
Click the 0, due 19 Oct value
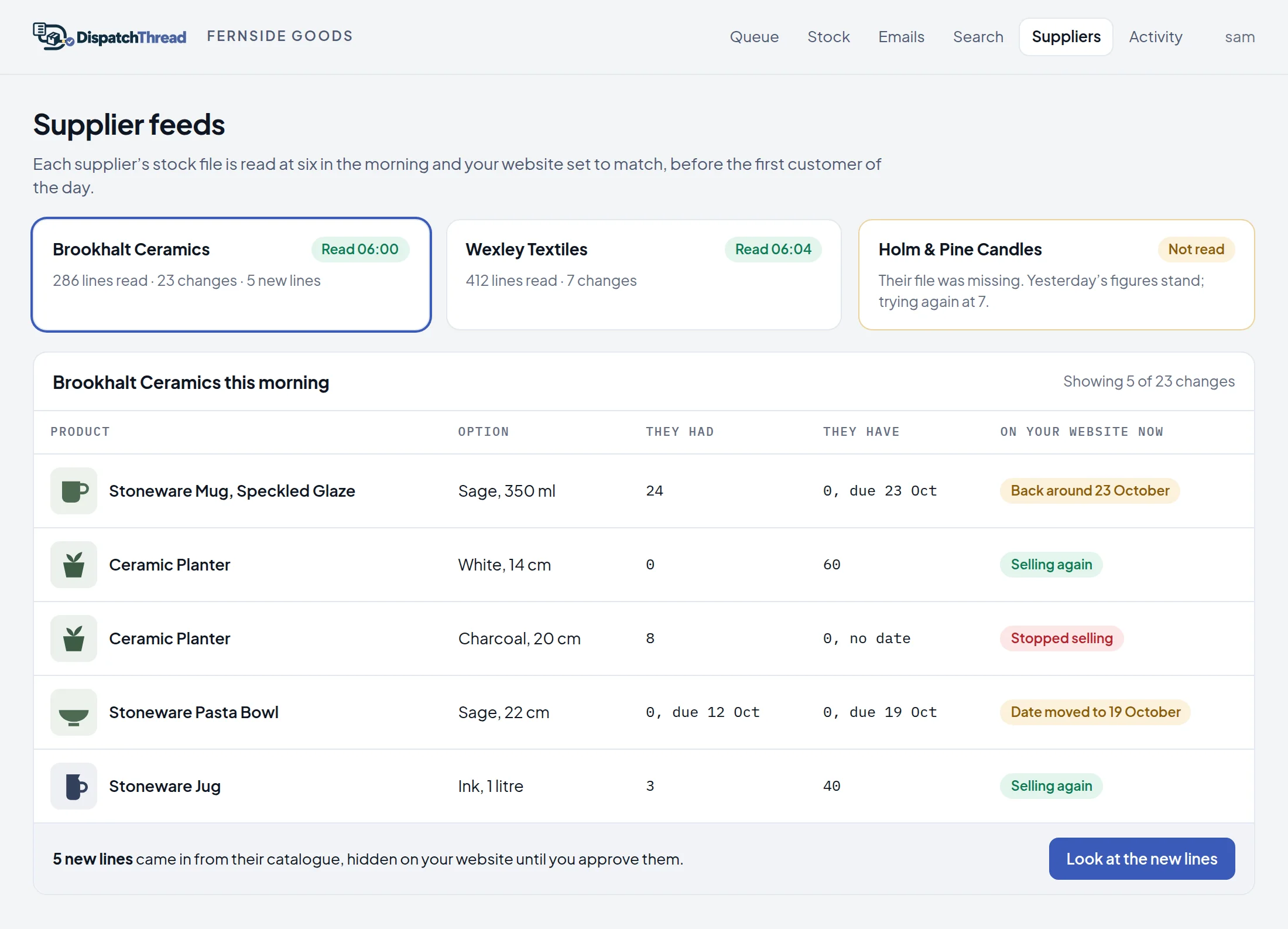[880, 712]
